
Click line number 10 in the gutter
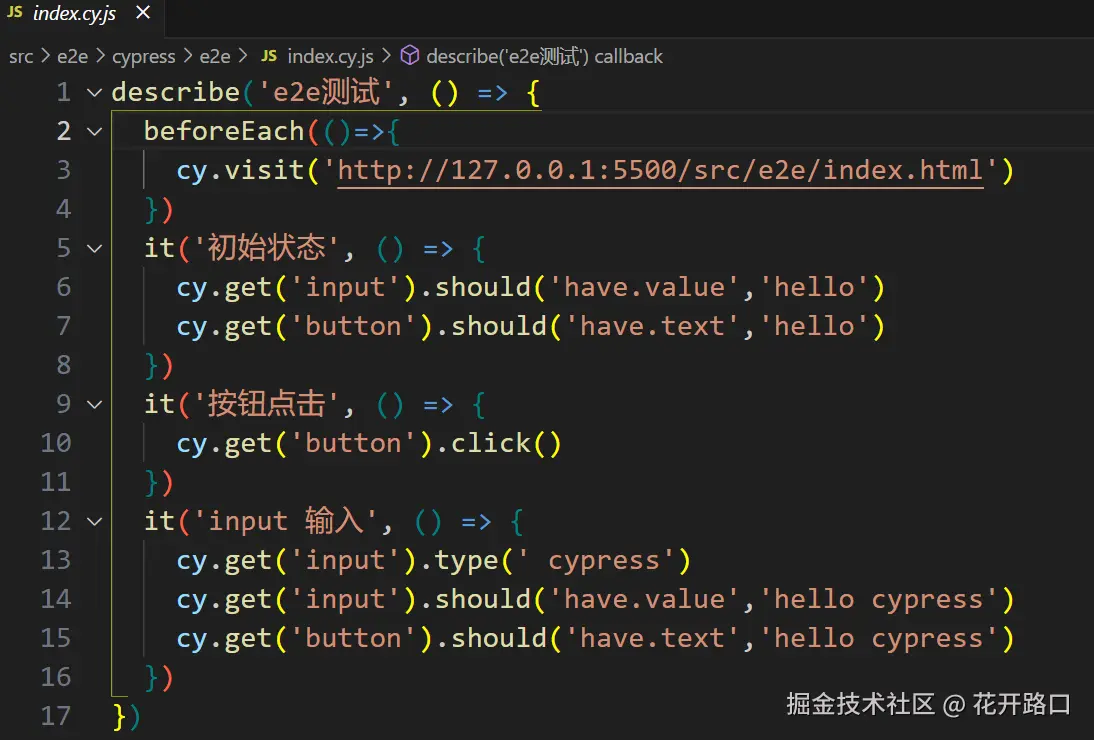[55, 444]
